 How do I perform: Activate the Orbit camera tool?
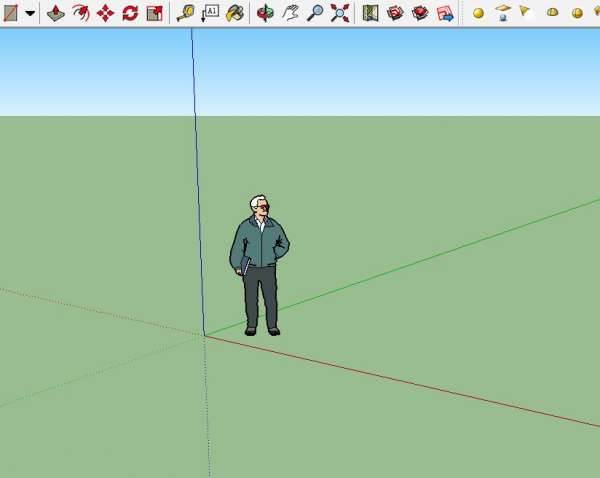click(x=265, y=13)
